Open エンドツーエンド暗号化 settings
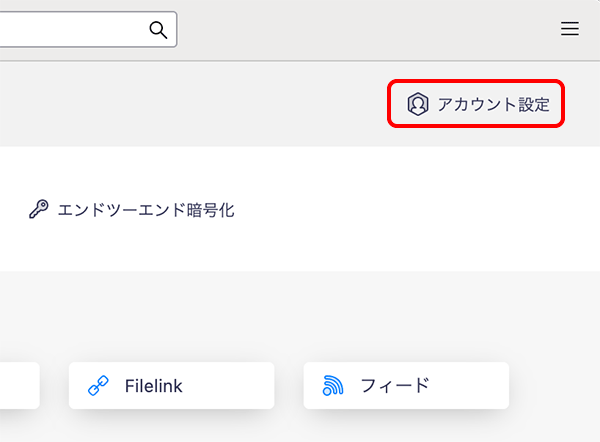Image resolution: width=600 pixels, height=442 pixels. pos(132,211)
